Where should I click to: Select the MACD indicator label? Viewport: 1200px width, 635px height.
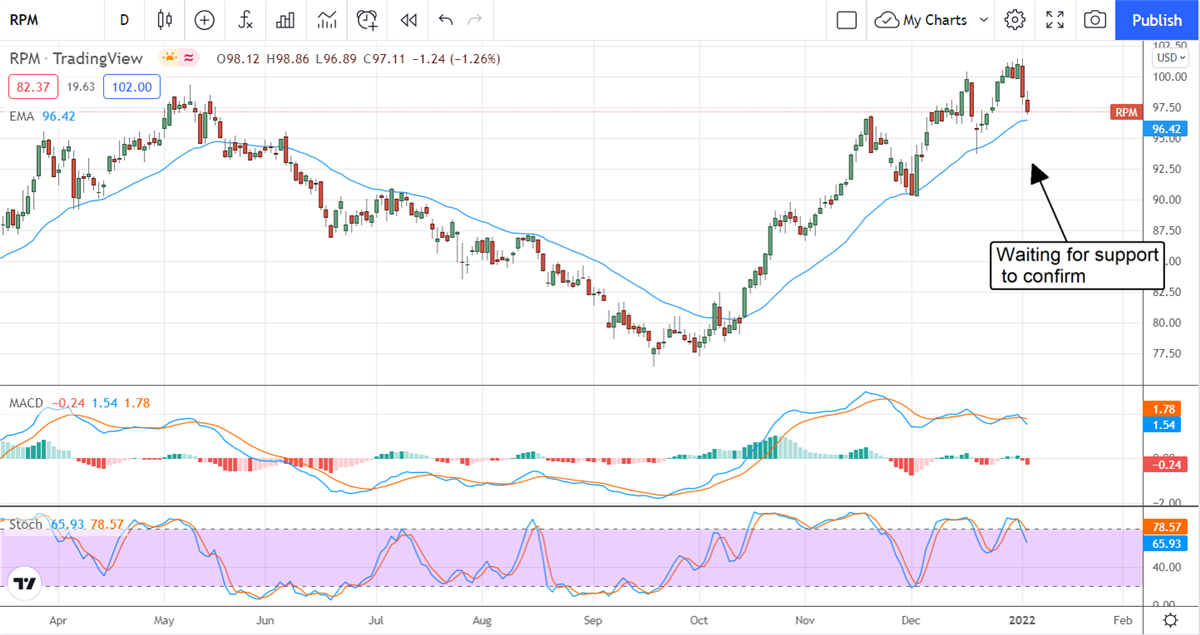tap(25, 403)
